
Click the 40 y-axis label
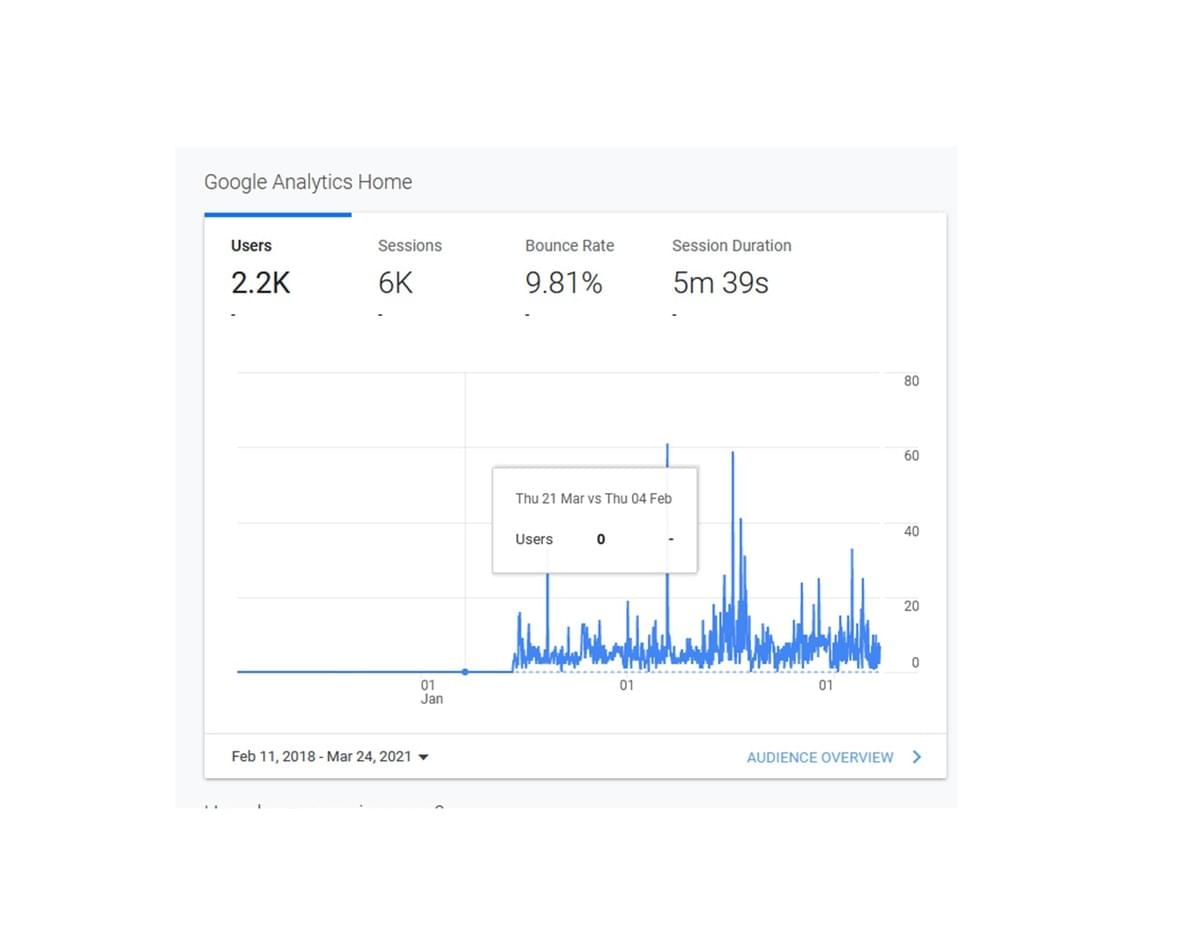point(911,531)
